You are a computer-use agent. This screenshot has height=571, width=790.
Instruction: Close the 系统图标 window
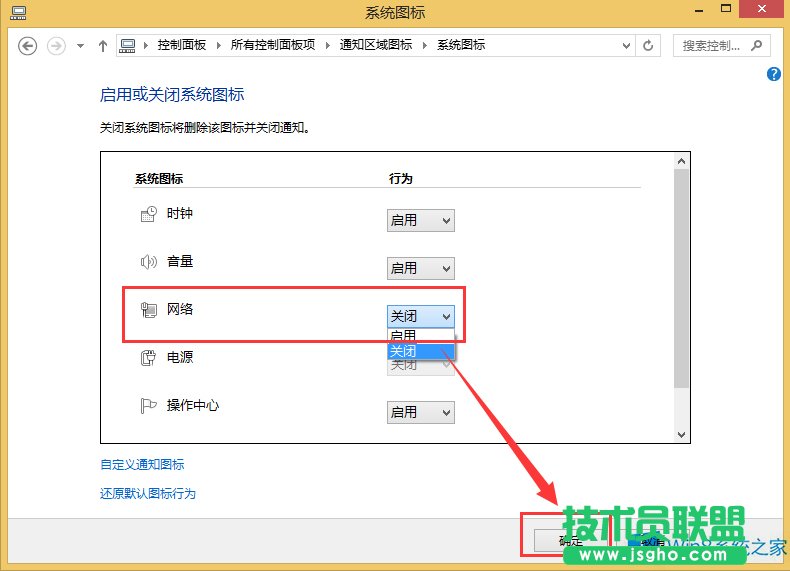762,9
